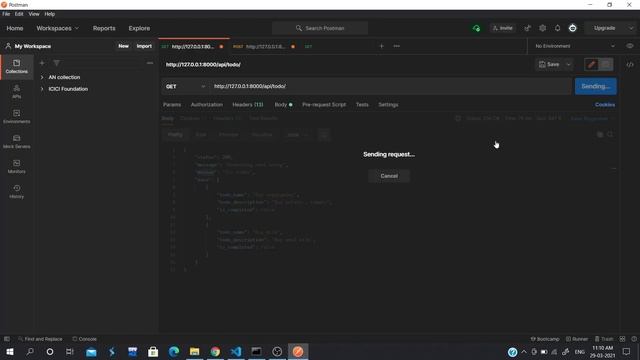
Task: Click the Find and Replace status bar item
Action: pos(40,339)
